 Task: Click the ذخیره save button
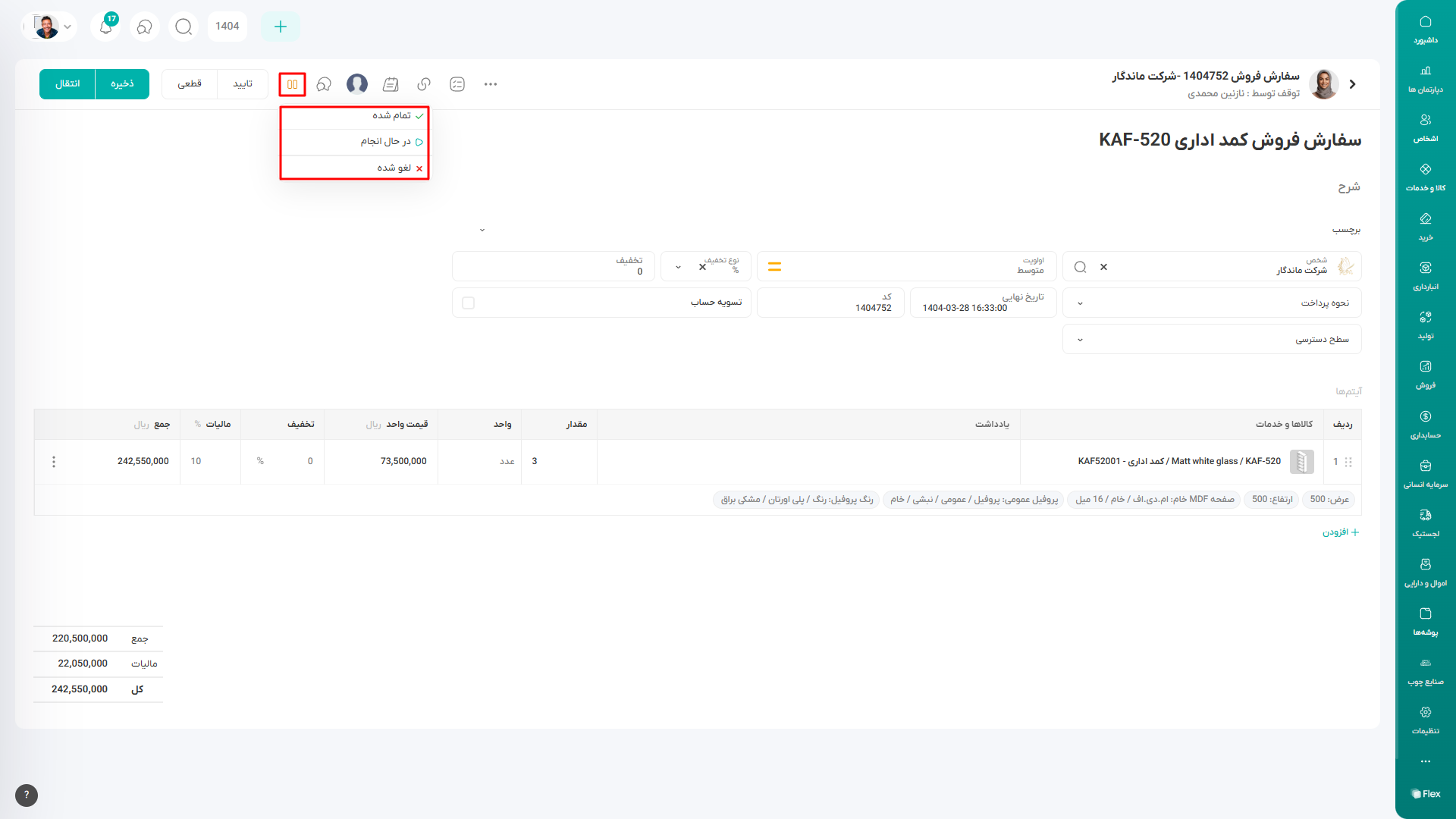click(x=122, y=84)
